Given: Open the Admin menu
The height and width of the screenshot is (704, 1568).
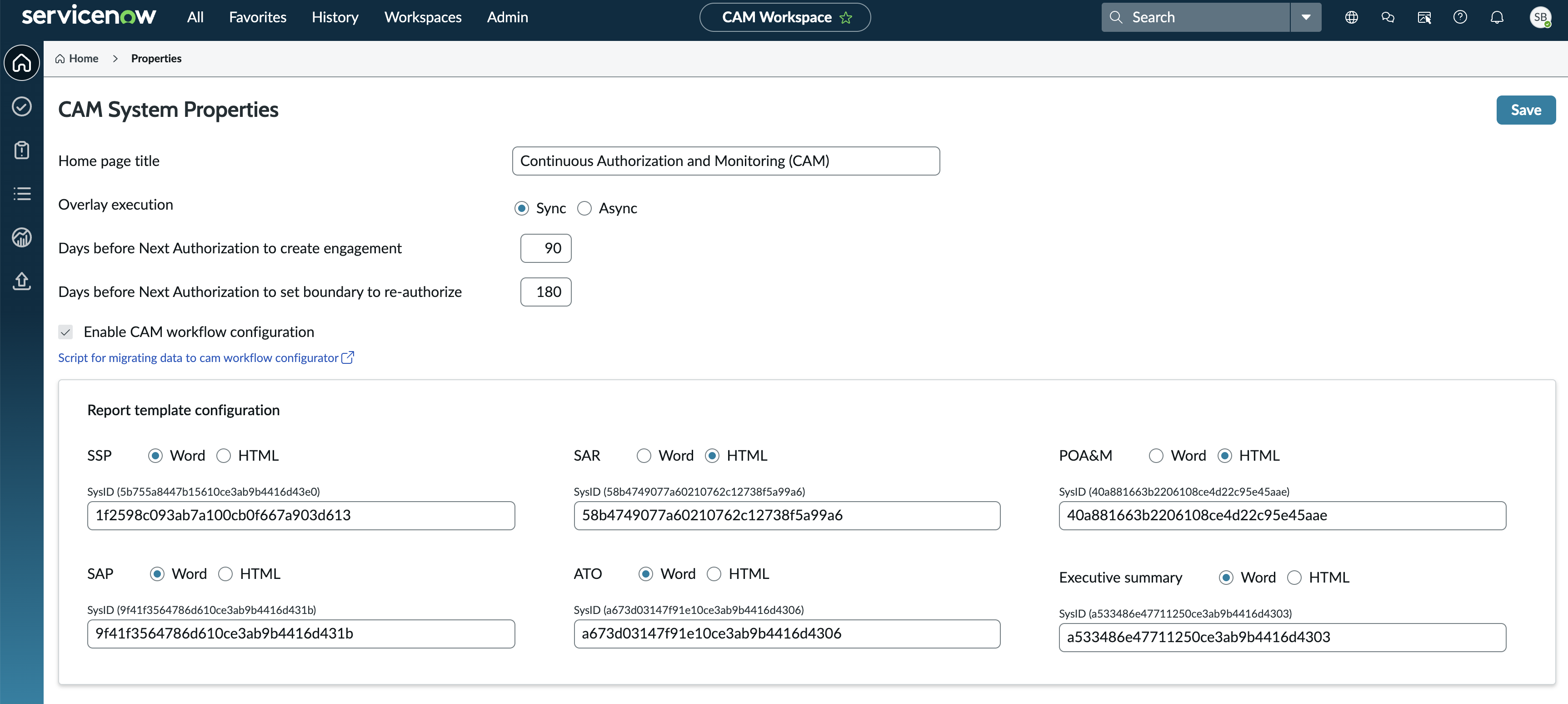Looking at the screenshot, I should coord(507,17).
